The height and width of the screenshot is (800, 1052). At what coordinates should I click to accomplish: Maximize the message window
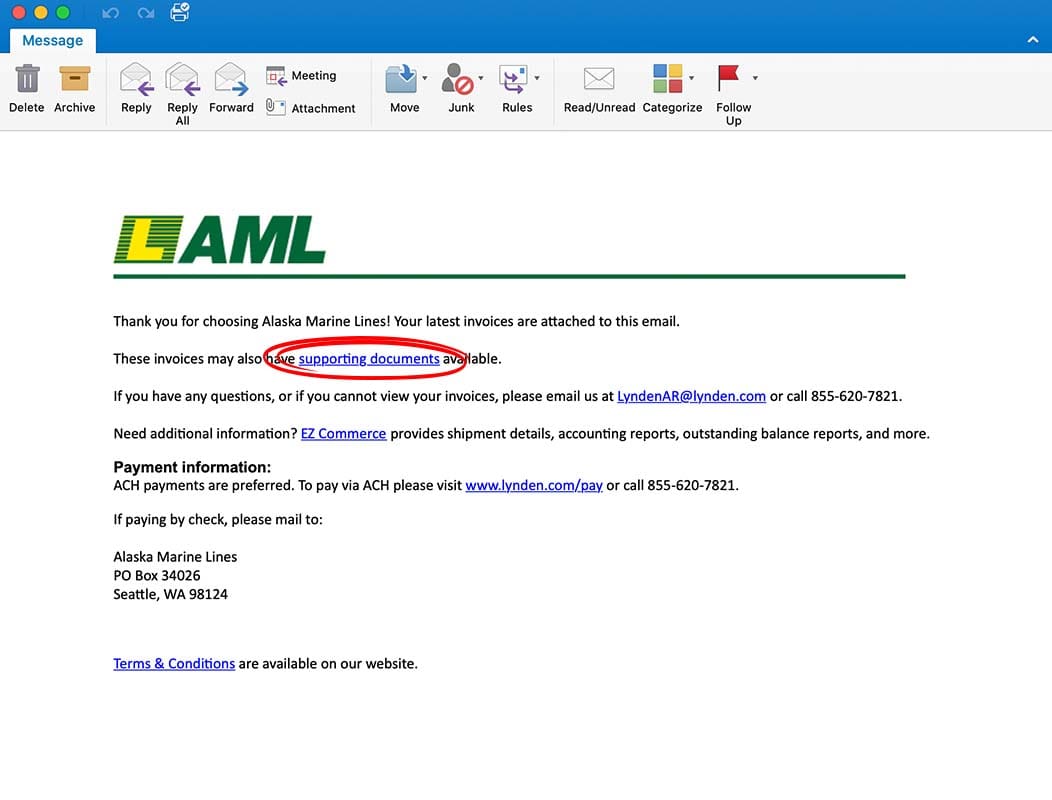click(x=63, y=13)
